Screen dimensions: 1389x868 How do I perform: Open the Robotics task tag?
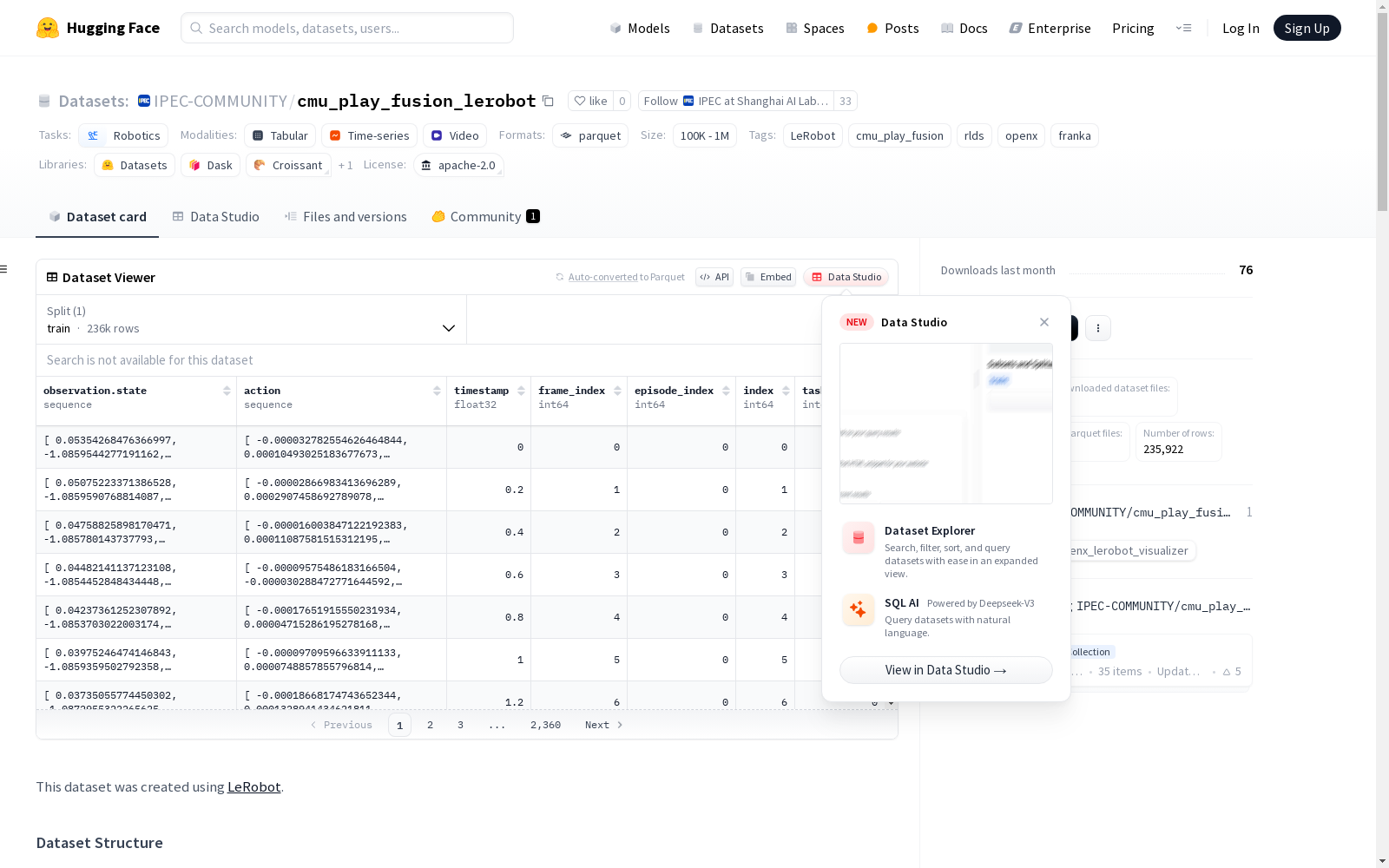(x=123, y=135)
